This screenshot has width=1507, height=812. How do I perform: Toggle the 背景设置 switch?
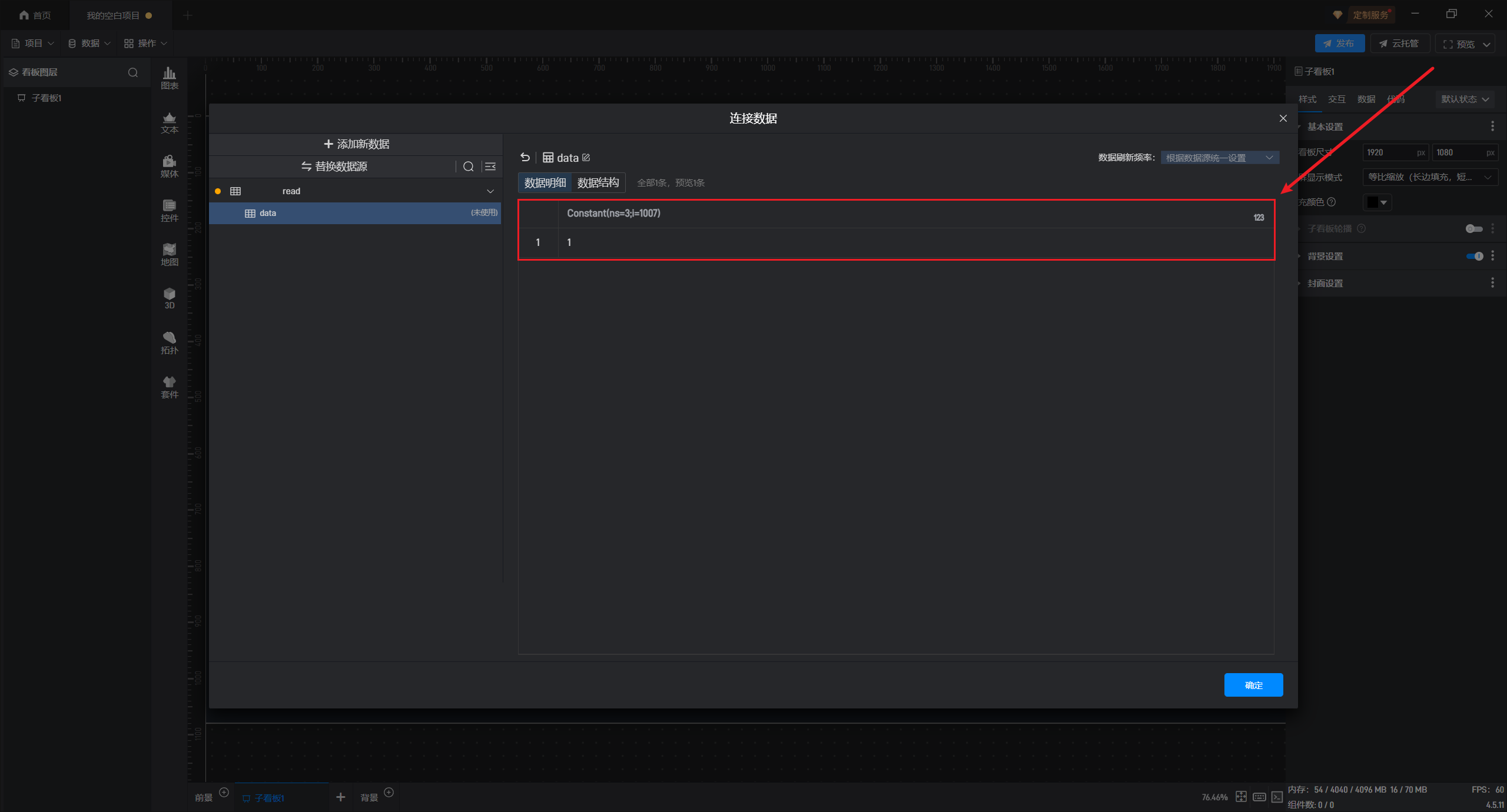tap(1475, 256)
